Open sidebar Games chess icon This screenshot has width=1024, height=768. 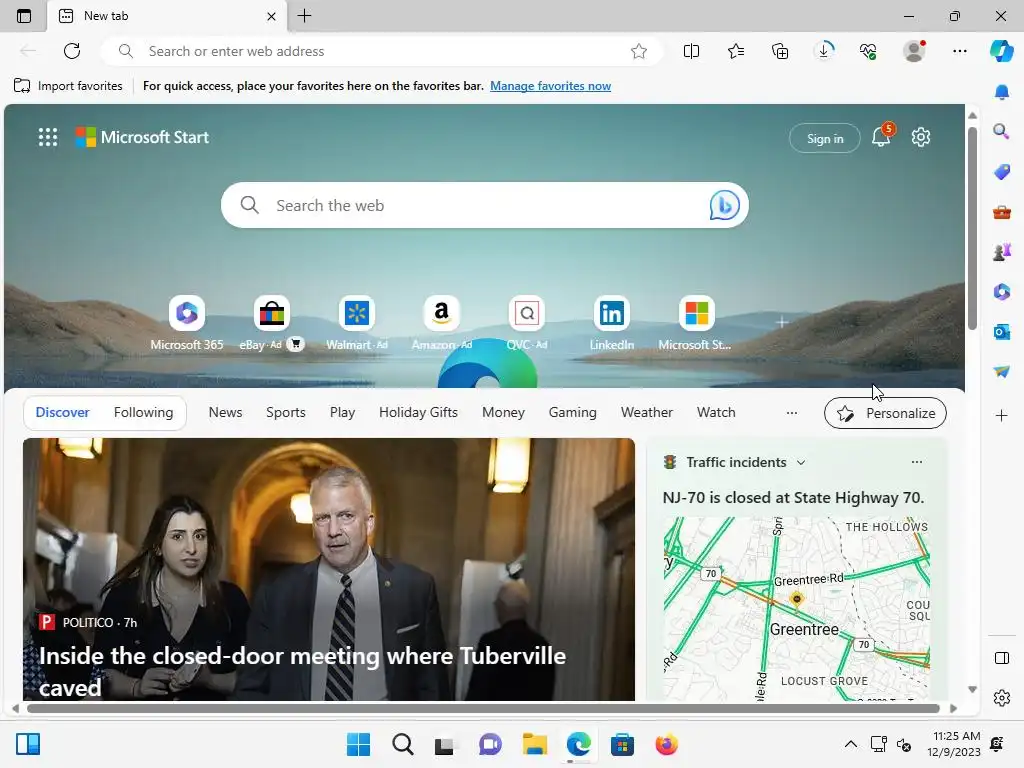tap(1002, 251)
